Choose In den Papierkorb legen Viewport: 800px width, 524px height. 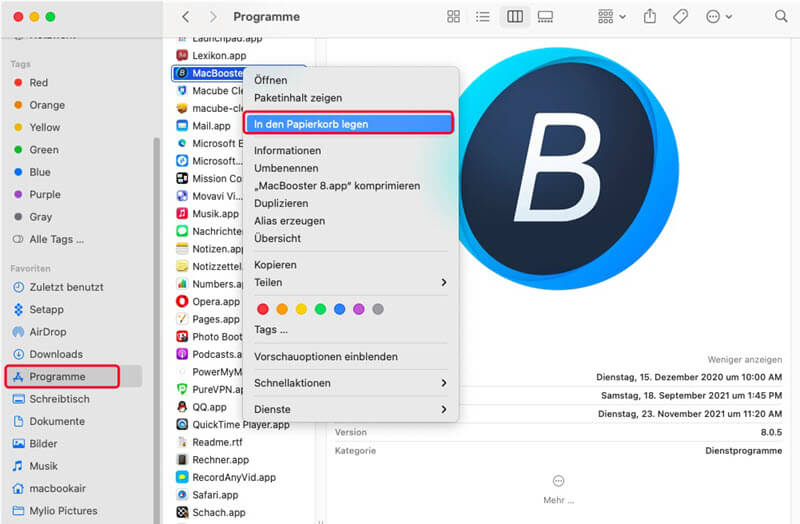click(x=348, y=124)
